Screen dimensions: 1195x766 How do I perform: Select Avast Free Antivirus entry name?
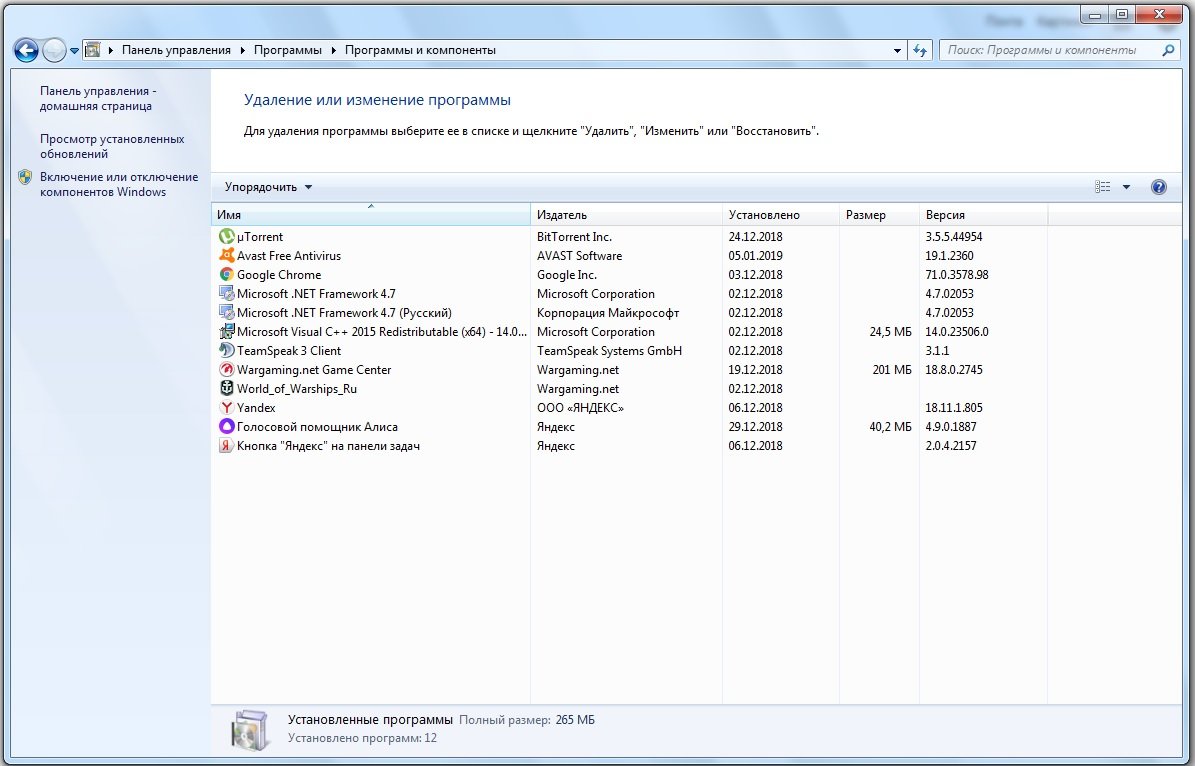(289, 256)
